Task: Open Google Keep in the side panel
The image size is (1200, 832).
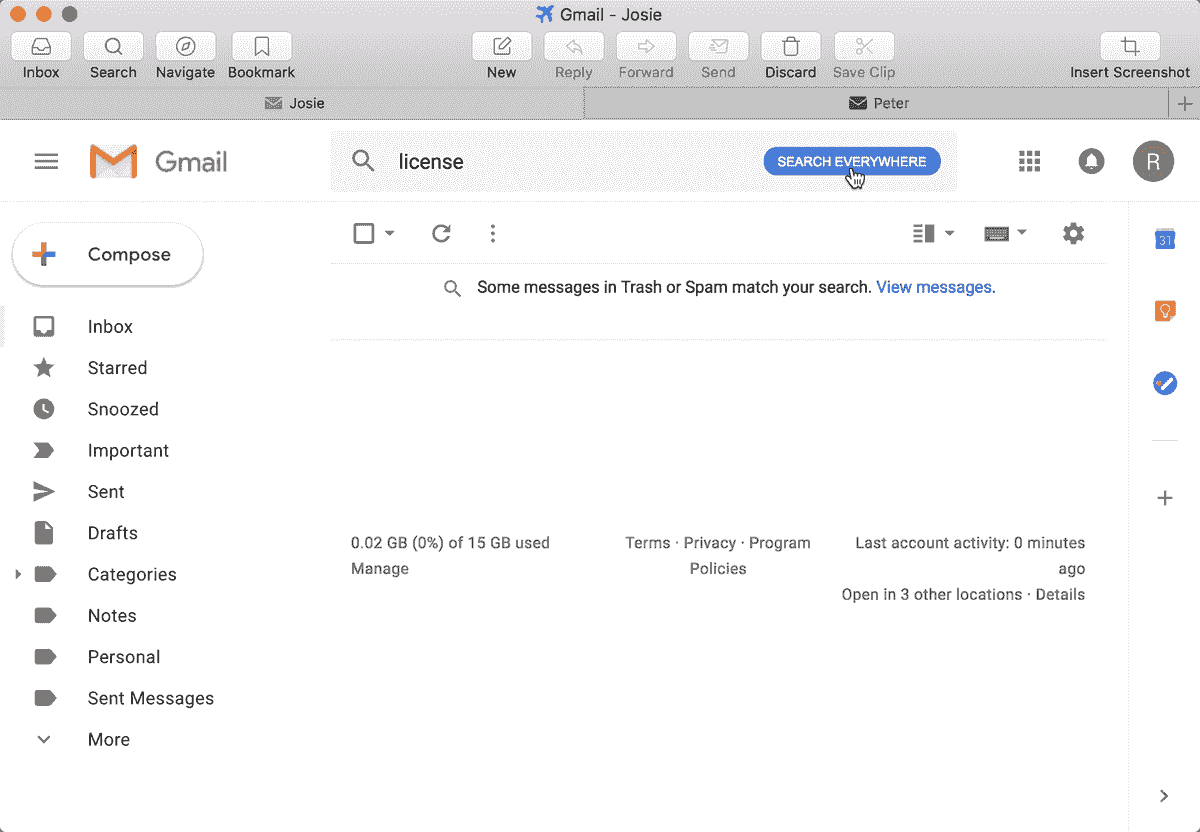Action: click(1164, 310)
